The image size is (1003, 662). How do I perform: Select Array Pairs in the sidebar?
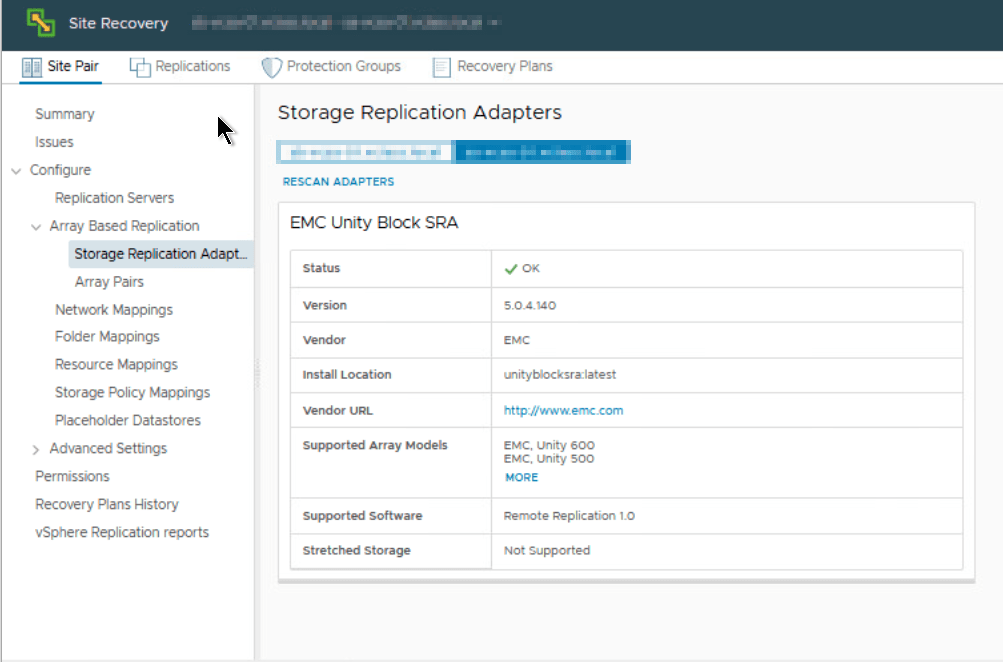(109, 282)
